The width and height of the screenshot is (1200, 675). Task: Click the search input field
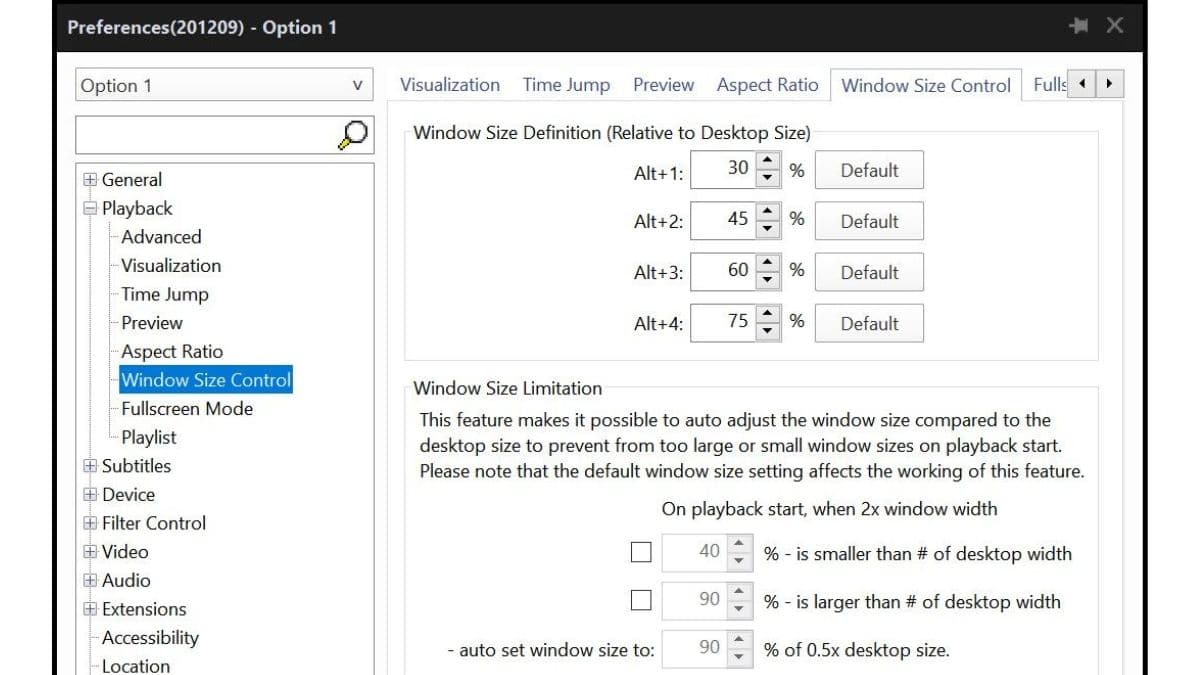pyautogui.click(x=200, y=135)
